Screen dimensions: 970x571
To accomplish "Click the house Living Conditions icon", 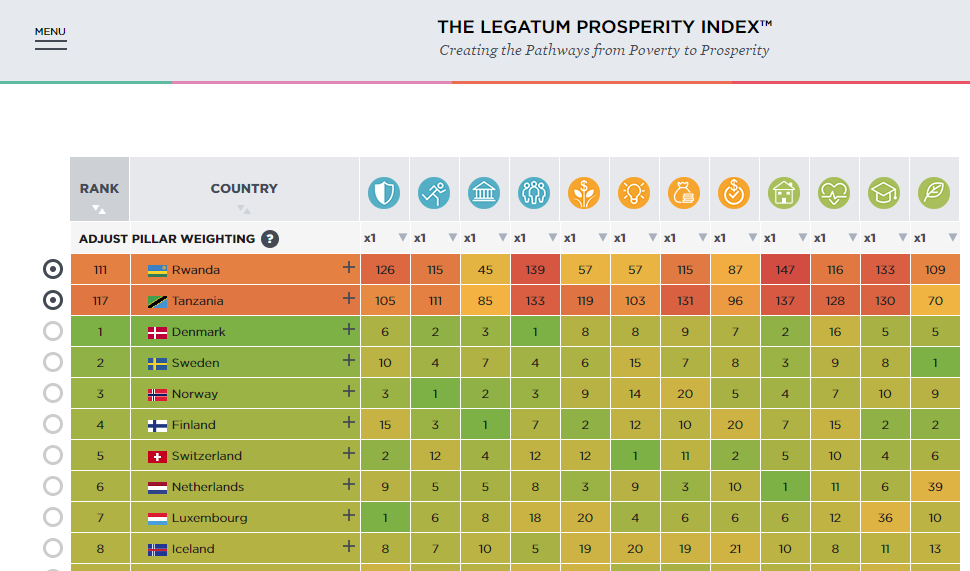I will (x=784, y=192).
